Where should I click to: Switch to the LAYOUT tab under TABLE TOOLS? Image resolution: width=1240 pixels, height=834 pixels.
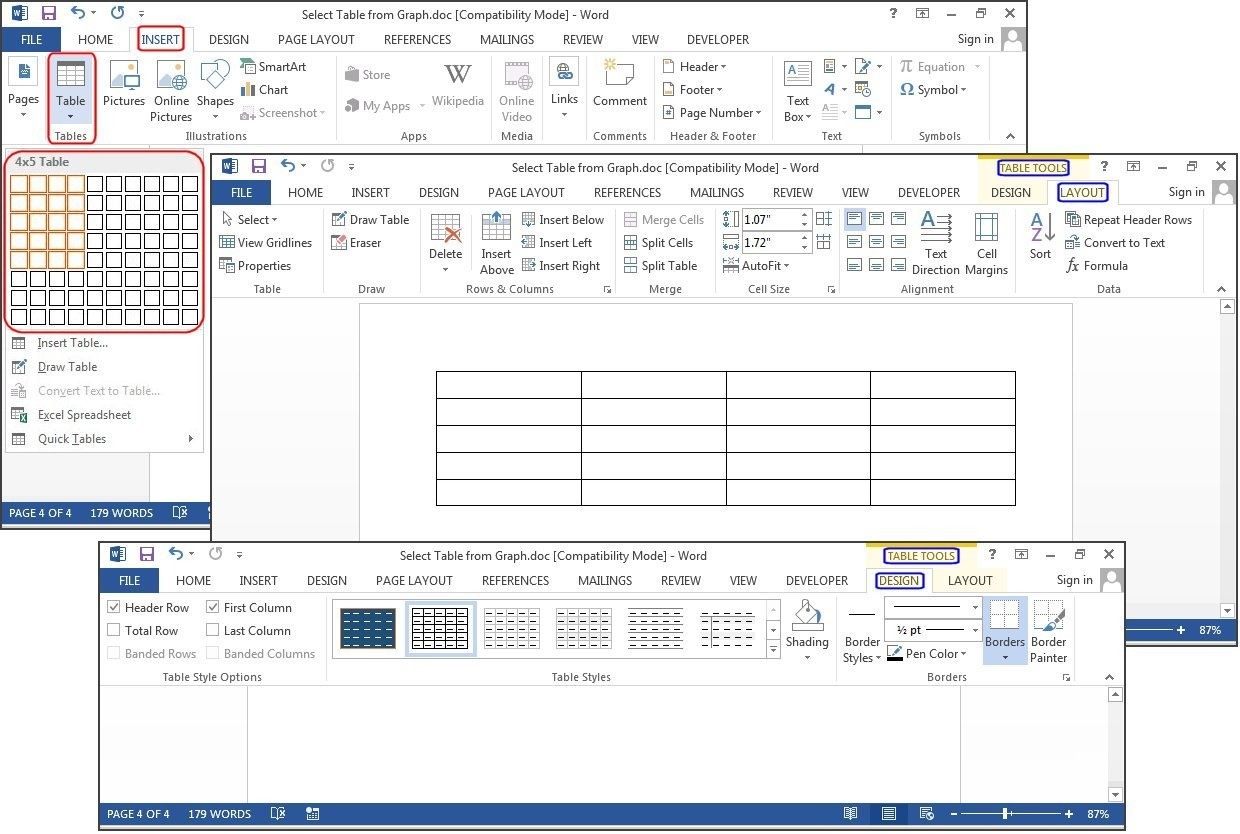(1084, 192)
